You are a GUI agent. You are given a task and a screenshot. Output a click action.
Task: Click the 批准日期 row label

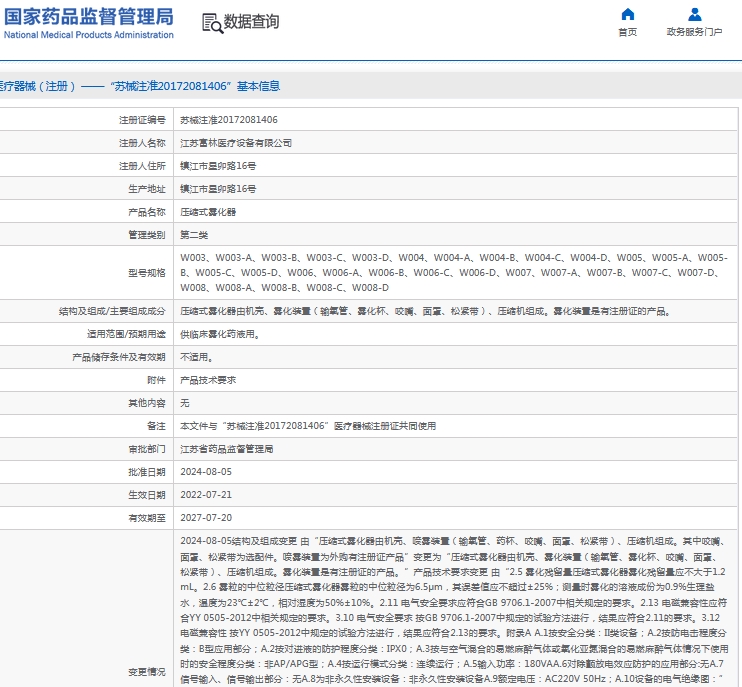tap(147, 472)
